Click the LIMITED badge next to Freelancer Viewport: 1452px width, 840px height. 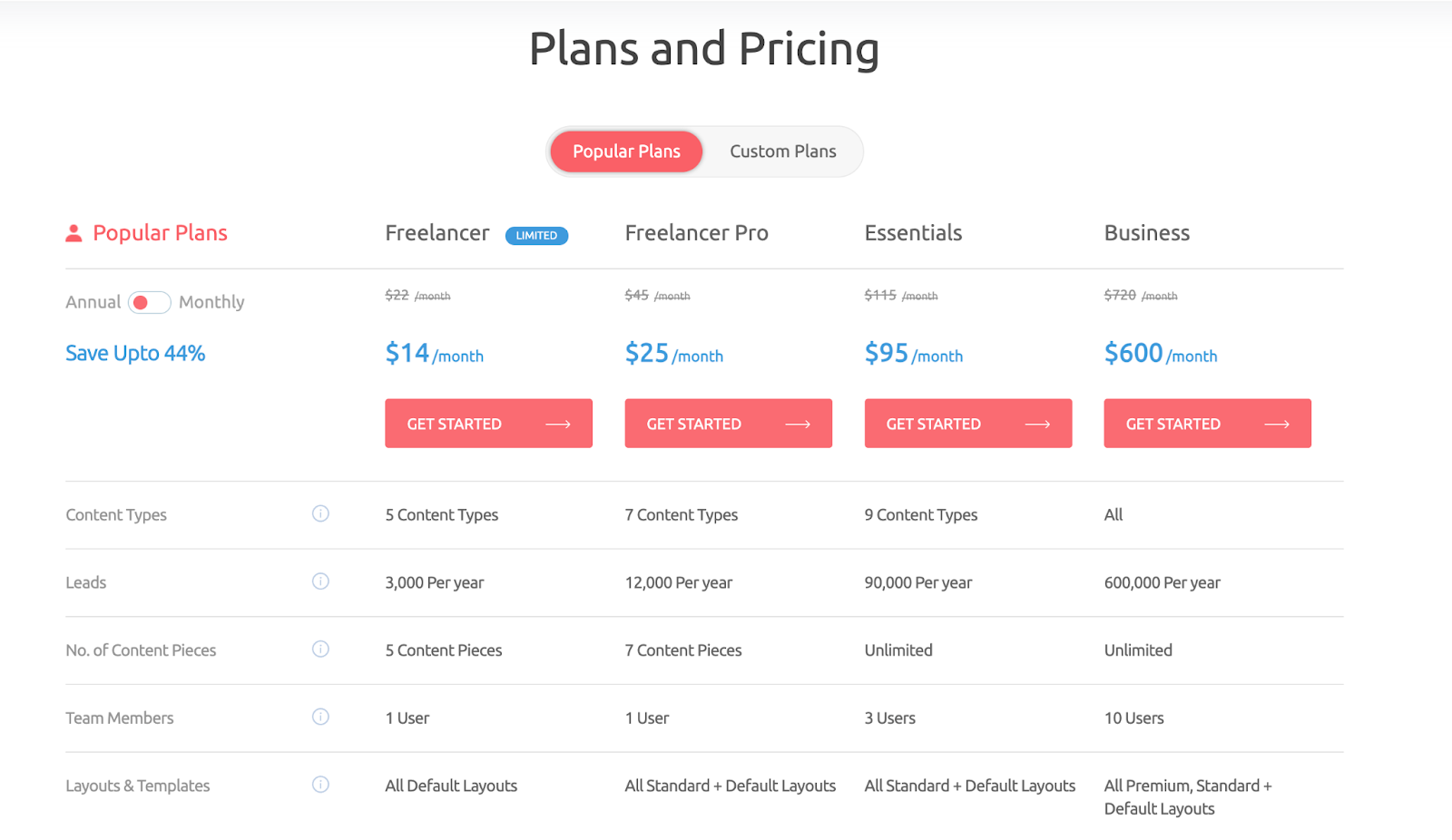(536, 236)
